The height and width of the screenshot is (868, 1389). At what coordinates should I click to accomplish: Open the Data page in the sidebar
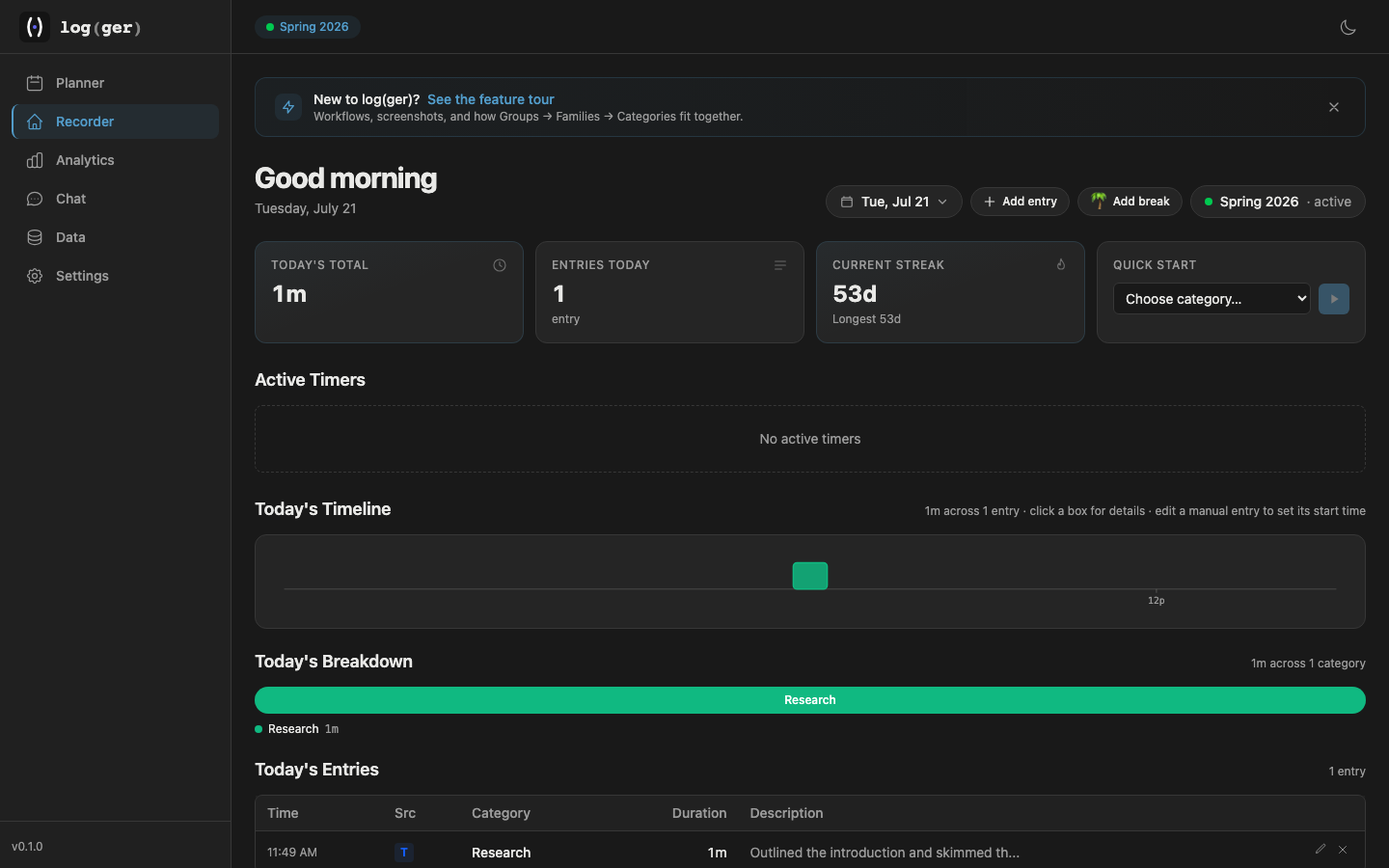(116, 237)
